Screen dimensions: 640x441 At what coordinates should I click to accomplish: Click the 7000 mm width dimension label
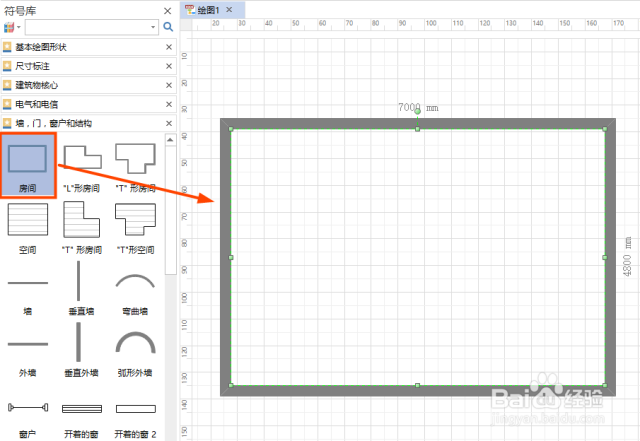[x=418, y=108]
